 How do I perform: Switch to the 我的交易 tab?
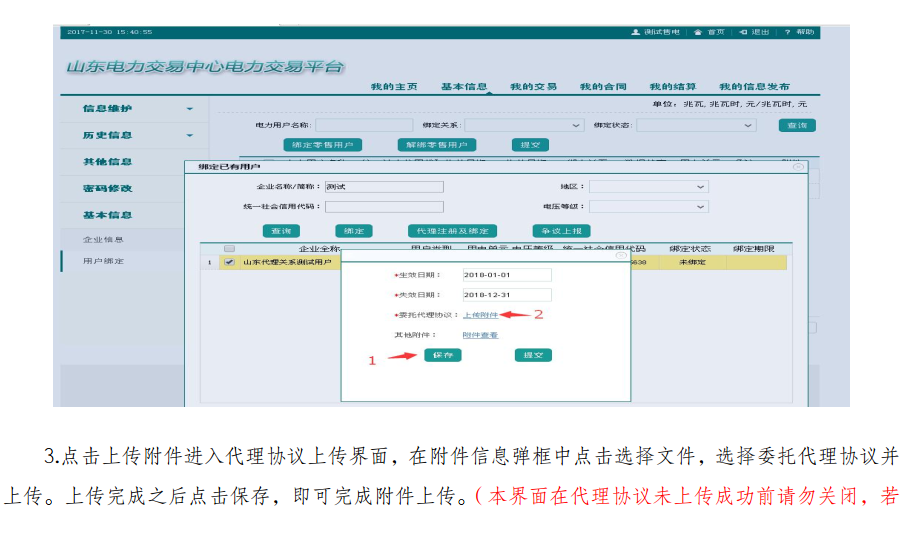click(533, 87)
